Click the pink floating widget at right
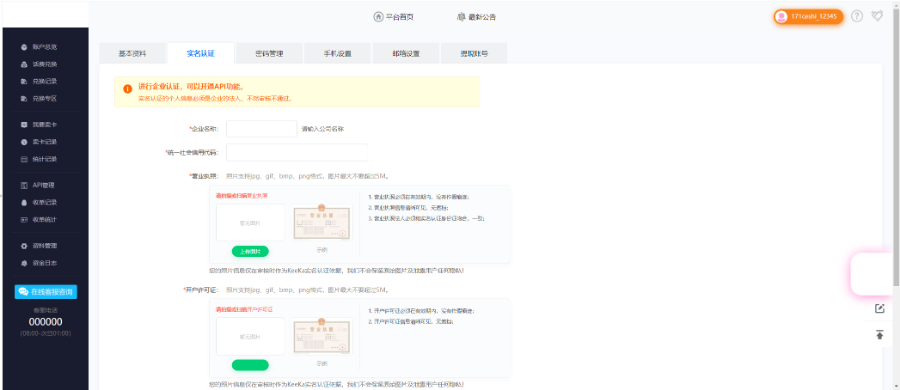The image size is (900, 390). pyautogui.click(x=872, y=274)
